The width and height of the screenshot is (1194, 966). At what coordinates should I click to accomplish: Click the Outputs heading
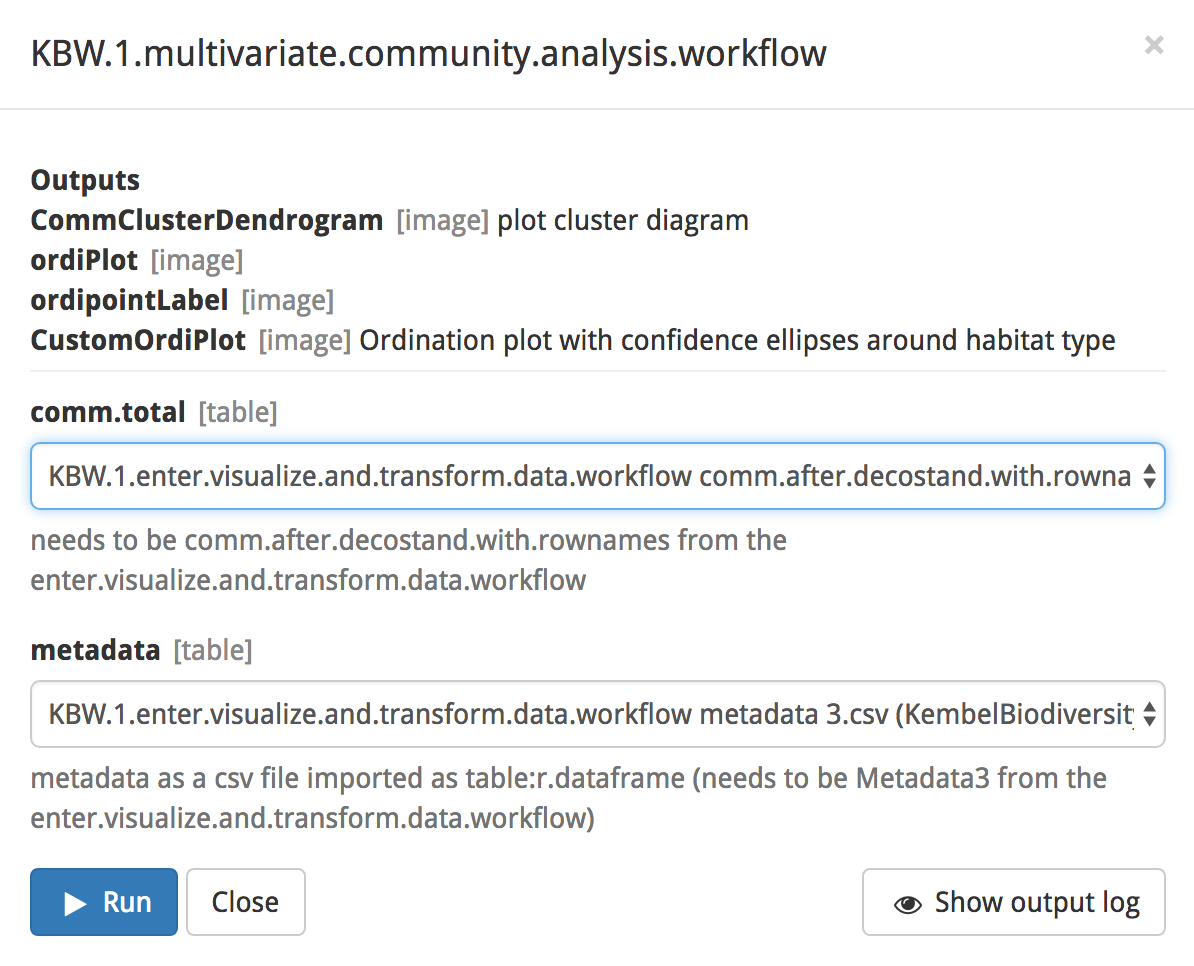pos(85,180)
